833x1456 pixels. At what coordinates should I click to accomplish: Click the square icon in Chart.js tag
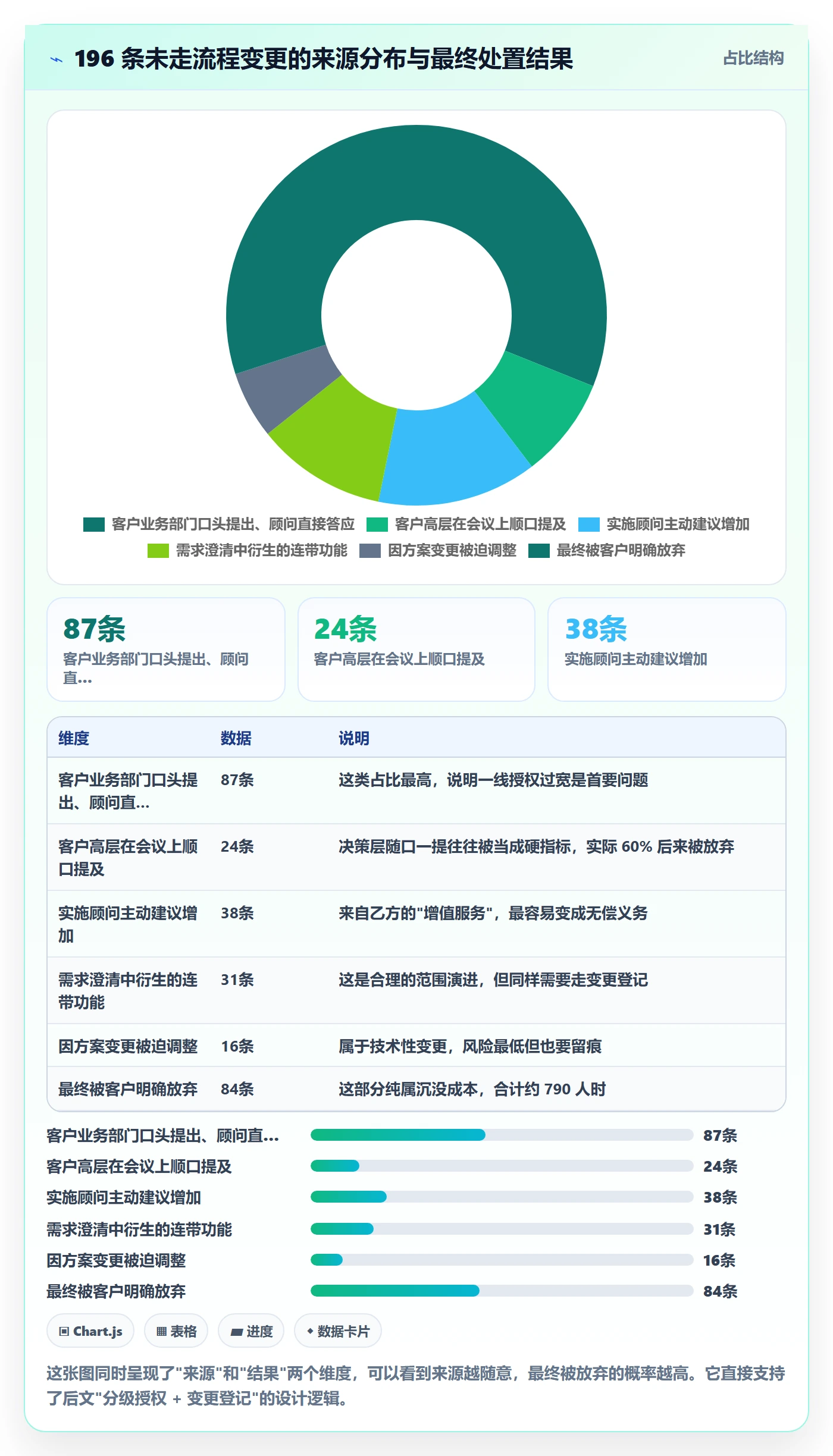point(64,1332)
